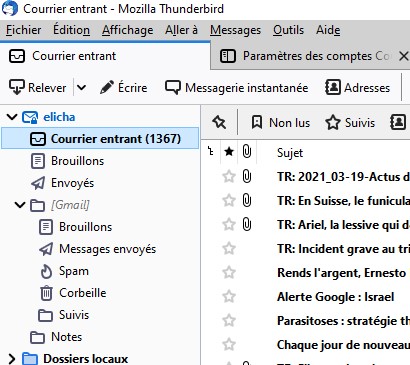The height and width of the screenshot is (365, 410).
Task: Toggle the Suivis quick filter
Action: pos(350,123)
